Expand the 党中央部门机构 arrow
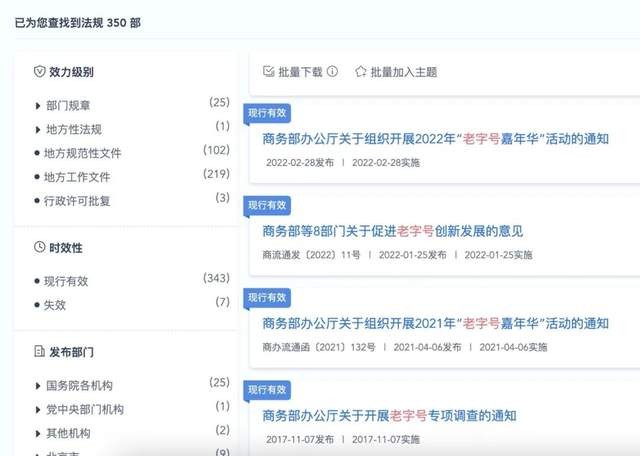640x456 pixels. [38, 409]
